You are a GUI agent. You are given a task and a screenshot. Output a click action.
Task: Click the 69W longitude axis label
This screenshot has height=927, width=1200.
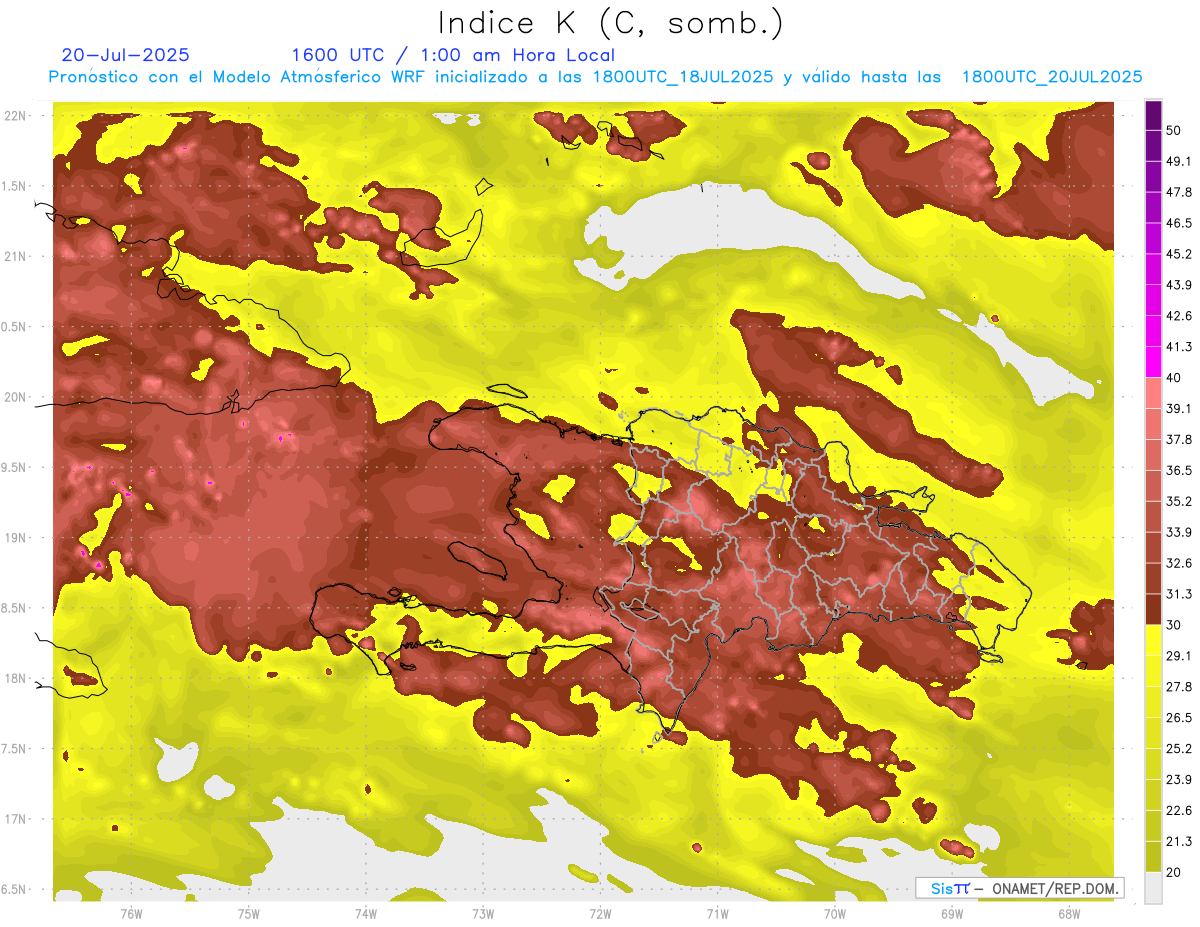point(952,912)
